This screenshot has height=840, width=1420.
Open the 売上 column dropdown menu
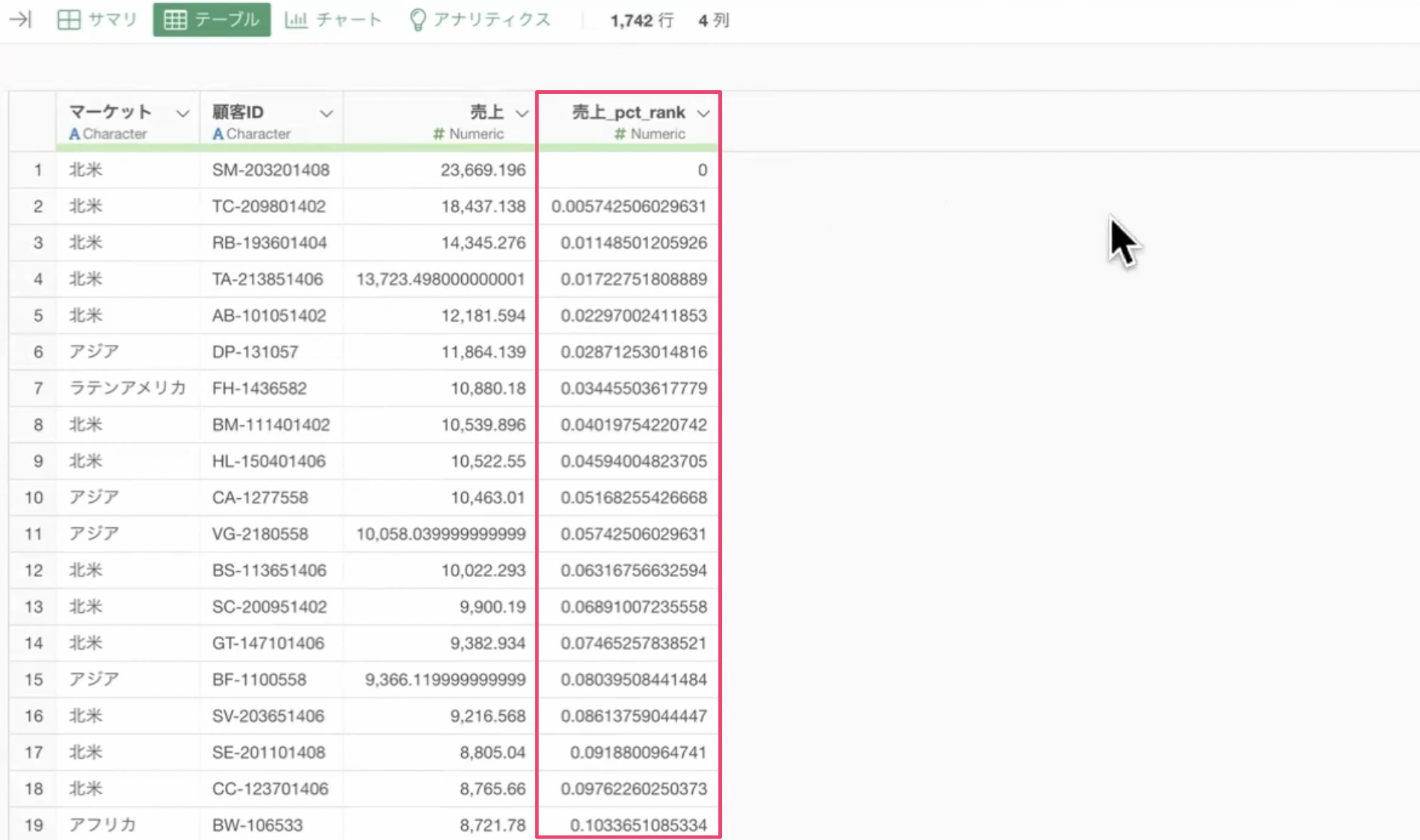[x=522, y=113]
